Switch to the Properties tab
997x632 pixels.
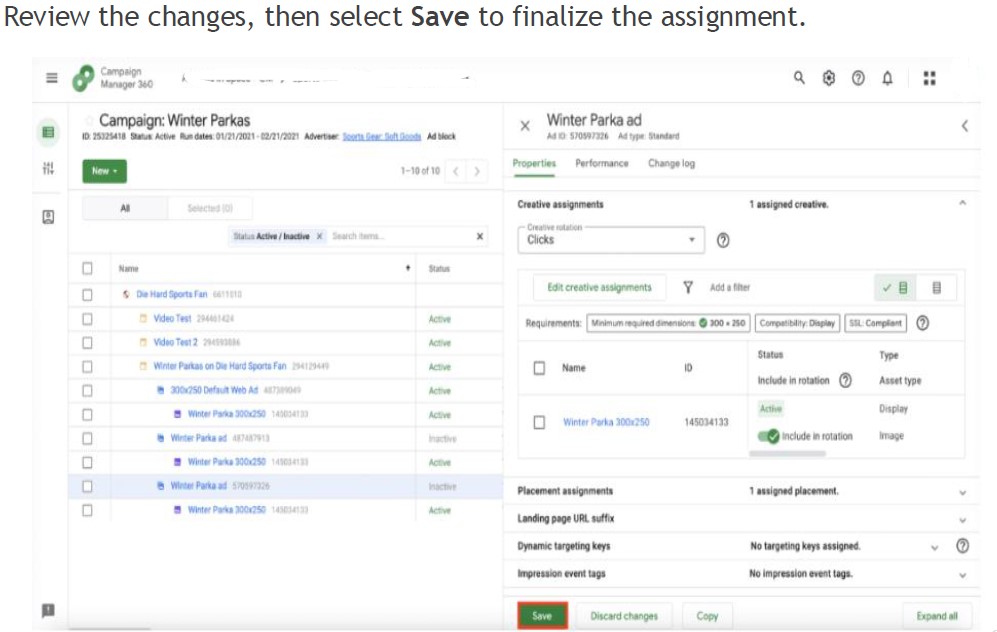[x=534, y=163]
